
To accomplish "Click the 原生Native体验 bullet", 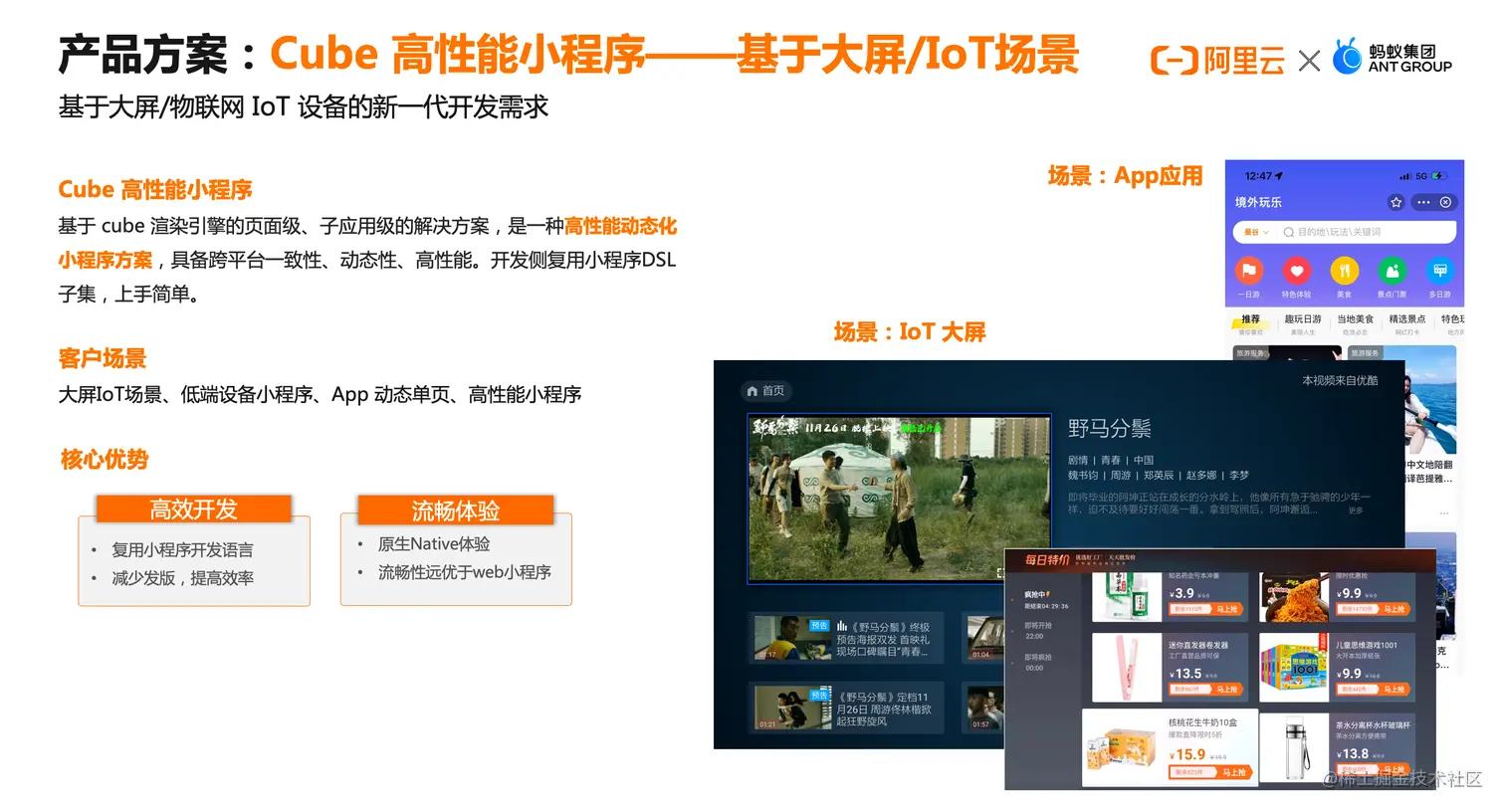I will pyautogui.click(x=434, y=543).
